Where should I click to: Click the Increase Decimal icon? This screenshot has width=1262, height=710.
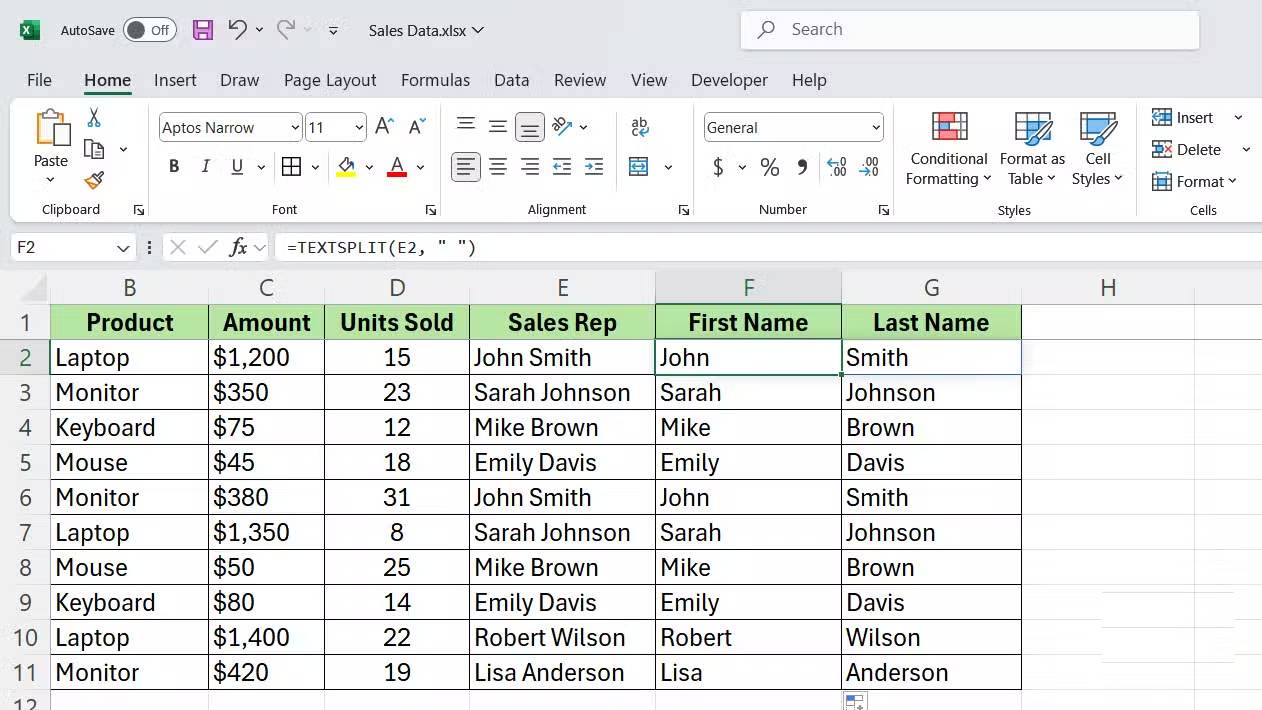(x=836, y=167)
